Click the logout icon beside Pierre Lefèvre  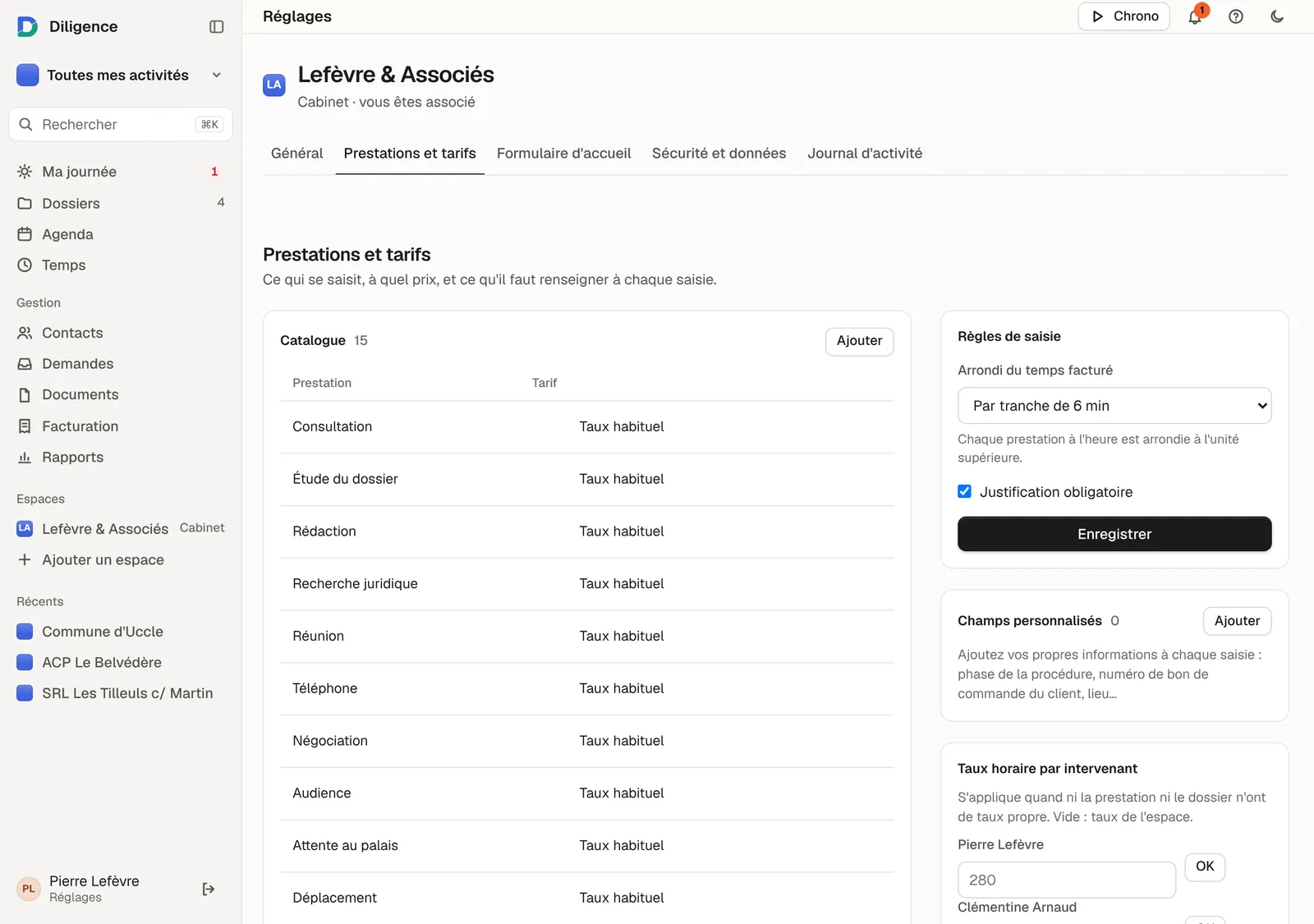(209, 889)
